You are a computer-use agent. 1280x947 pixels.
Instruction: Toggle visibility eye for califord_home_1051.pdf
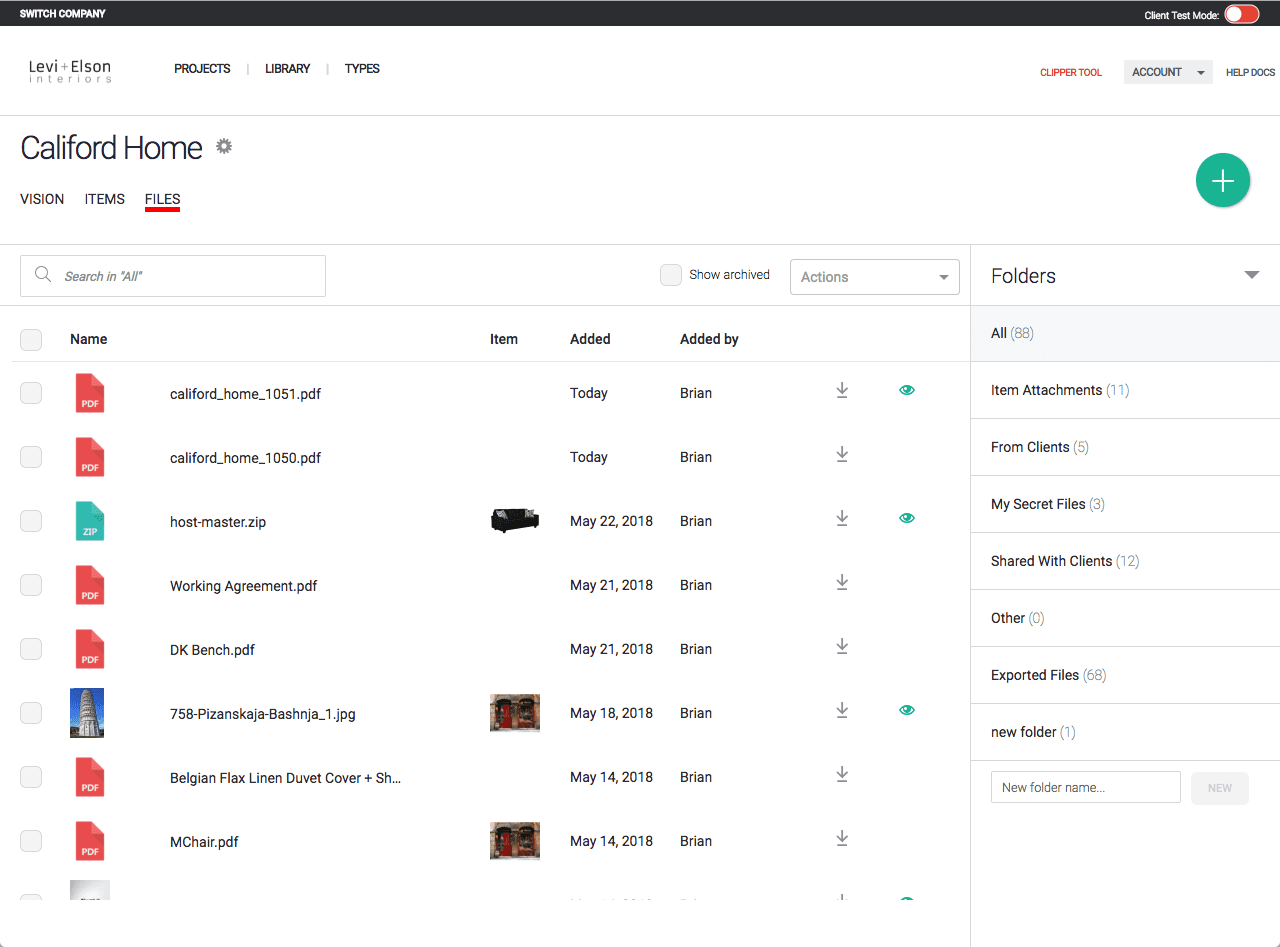[x=907, y=391]
